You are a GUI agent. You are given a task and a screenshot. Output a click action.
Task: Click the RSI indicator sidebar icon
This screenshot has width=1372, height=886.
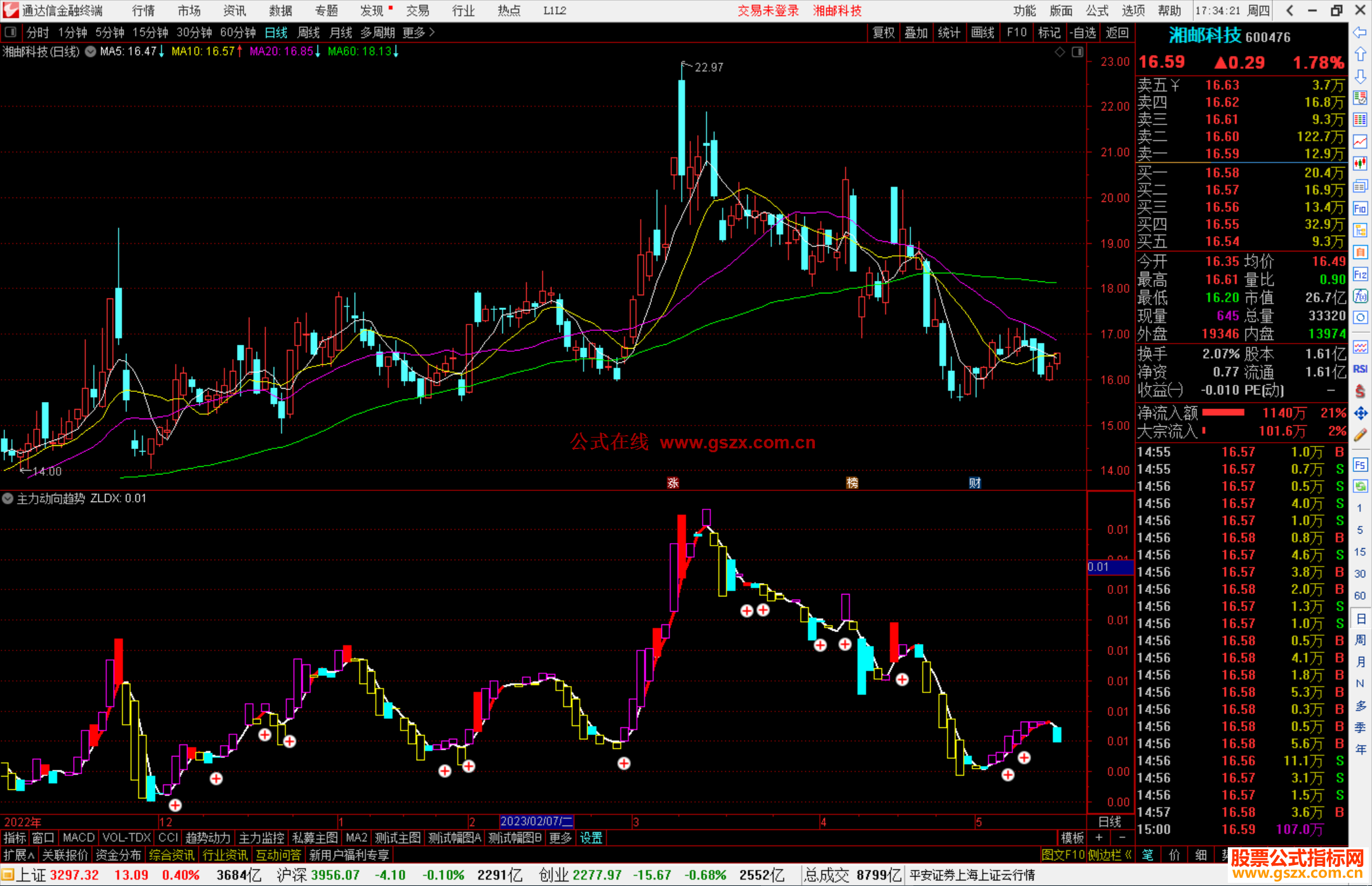point(1360,369)
